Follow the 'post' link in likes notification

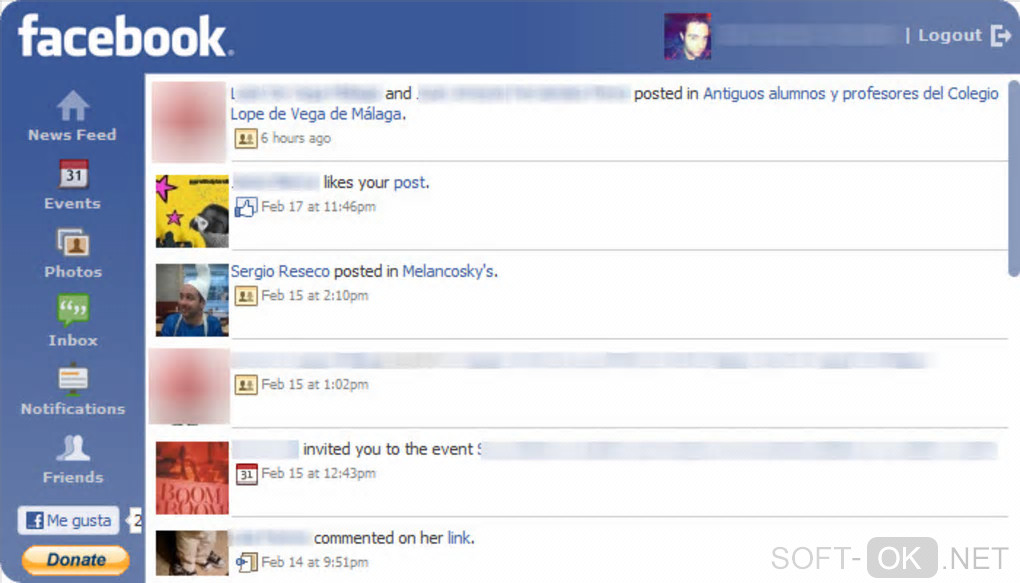[x=409, y=183]
